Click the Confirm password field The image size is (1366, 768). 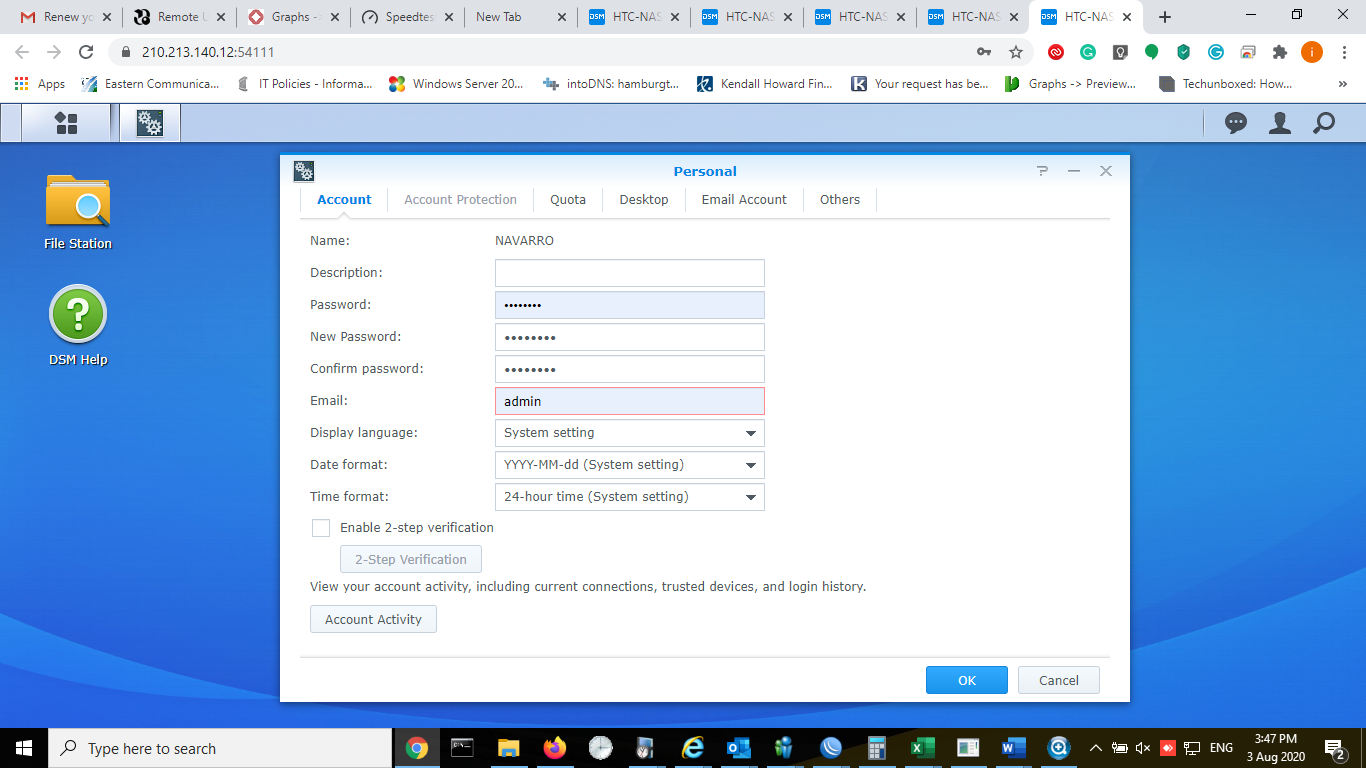630,369
